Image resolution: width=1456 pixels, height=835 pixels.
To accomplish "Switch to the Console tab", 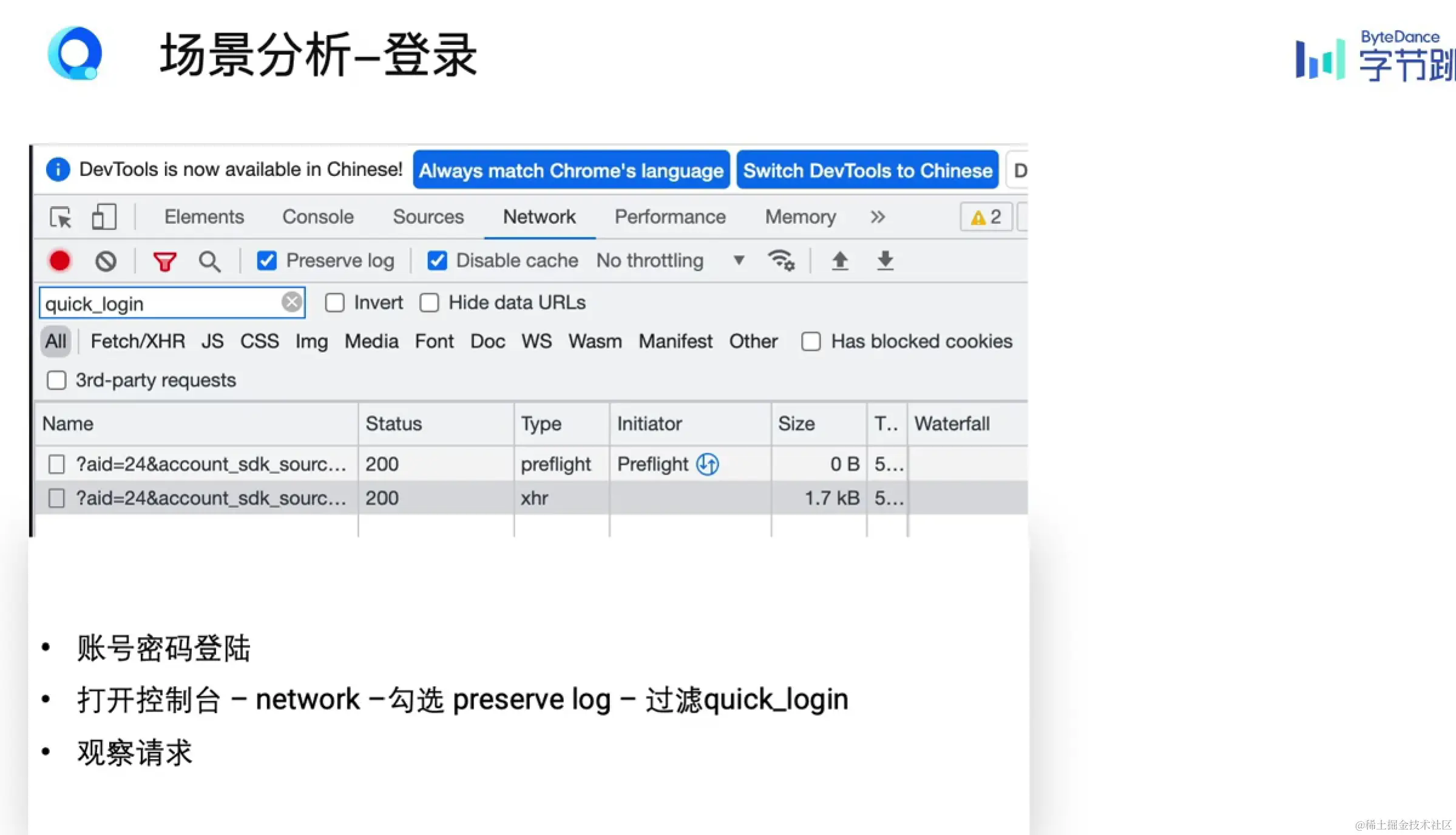I will coord(317,217).
